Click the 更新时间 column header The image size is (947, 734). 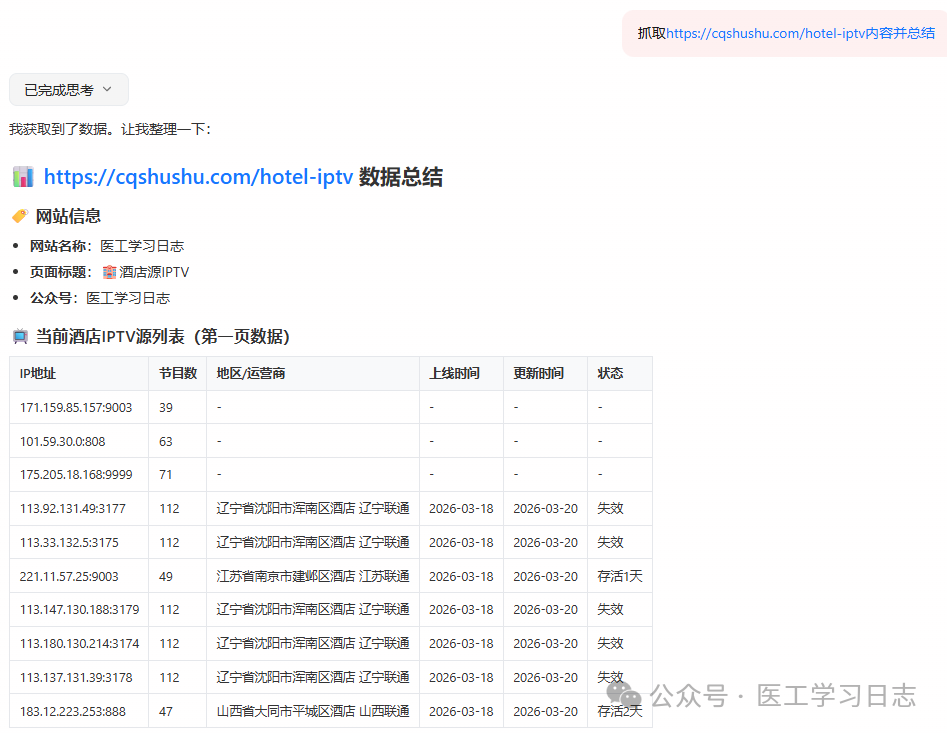[x=537, y=373]
